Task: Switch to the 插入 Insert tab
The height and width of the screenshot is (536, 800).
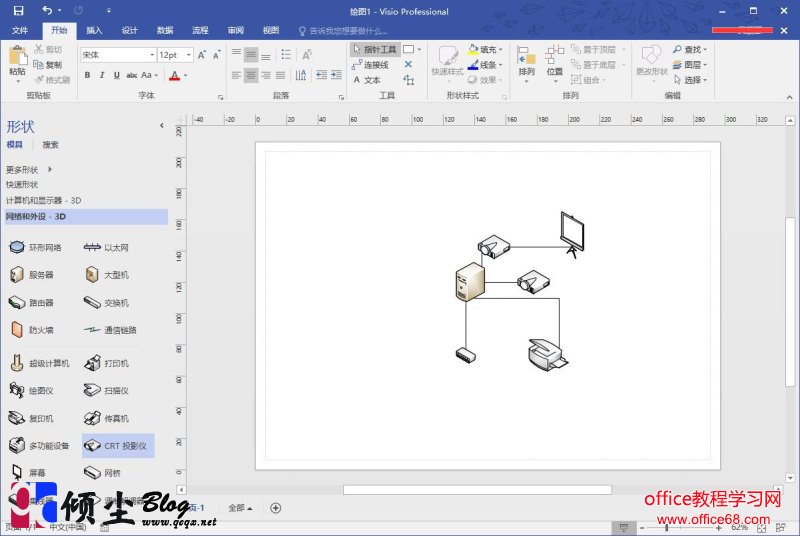Action: [94, 31]
